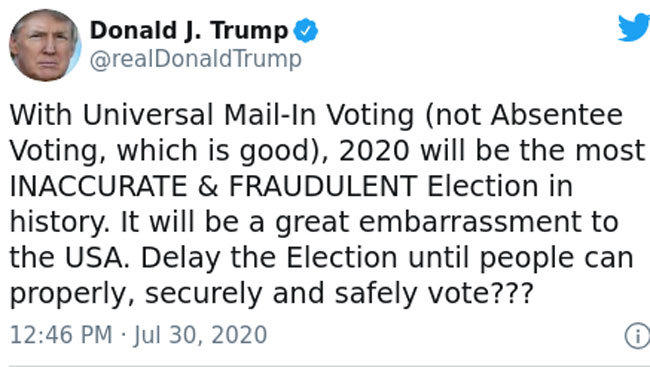Click the phrase Universal Mail-In Voting
The height and width of the screenshot is (367, 650).
[x=248, y=115]
